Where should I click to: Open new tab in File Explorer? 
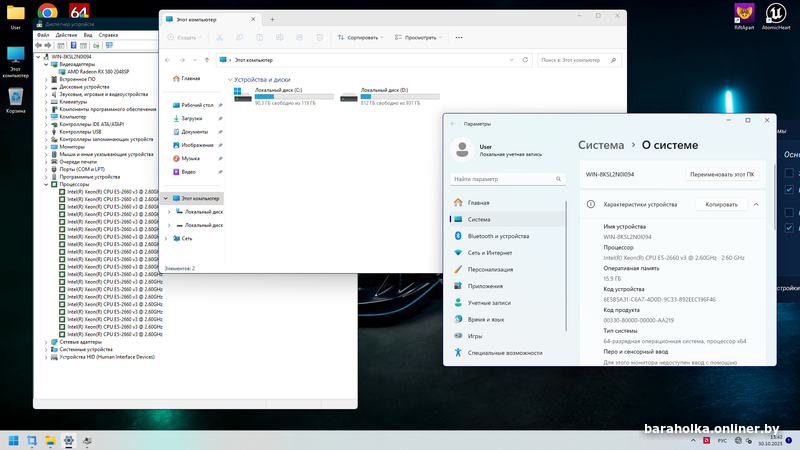[x=272, y=19]
